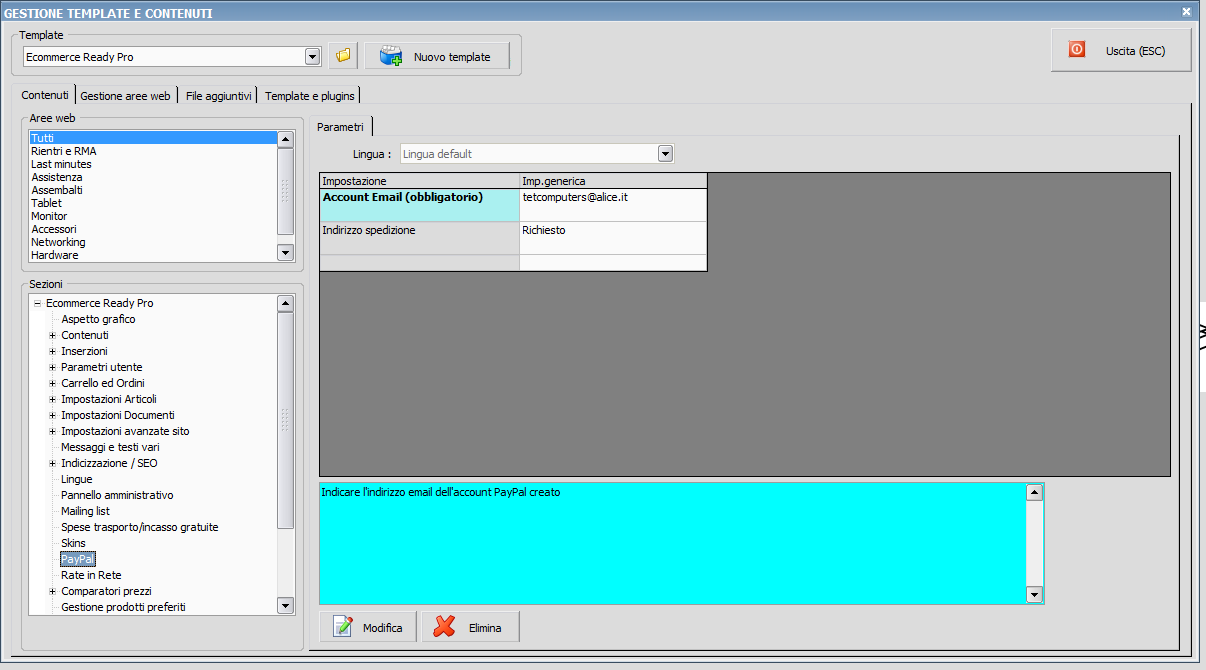Click the Impostazione column header

(x=419, y=181)
